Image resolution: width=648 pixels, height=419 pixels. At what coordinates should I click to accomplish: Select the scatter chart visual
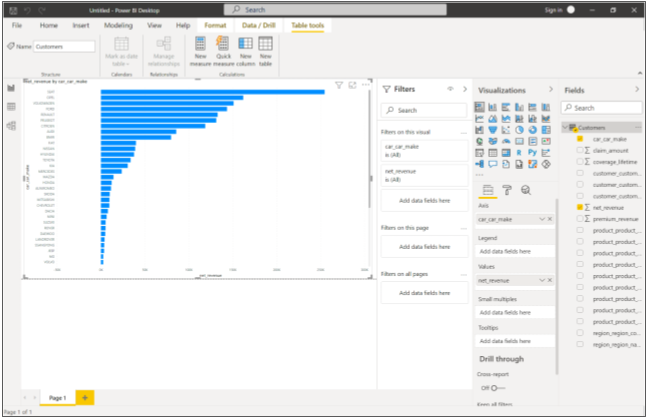[506, 130]
